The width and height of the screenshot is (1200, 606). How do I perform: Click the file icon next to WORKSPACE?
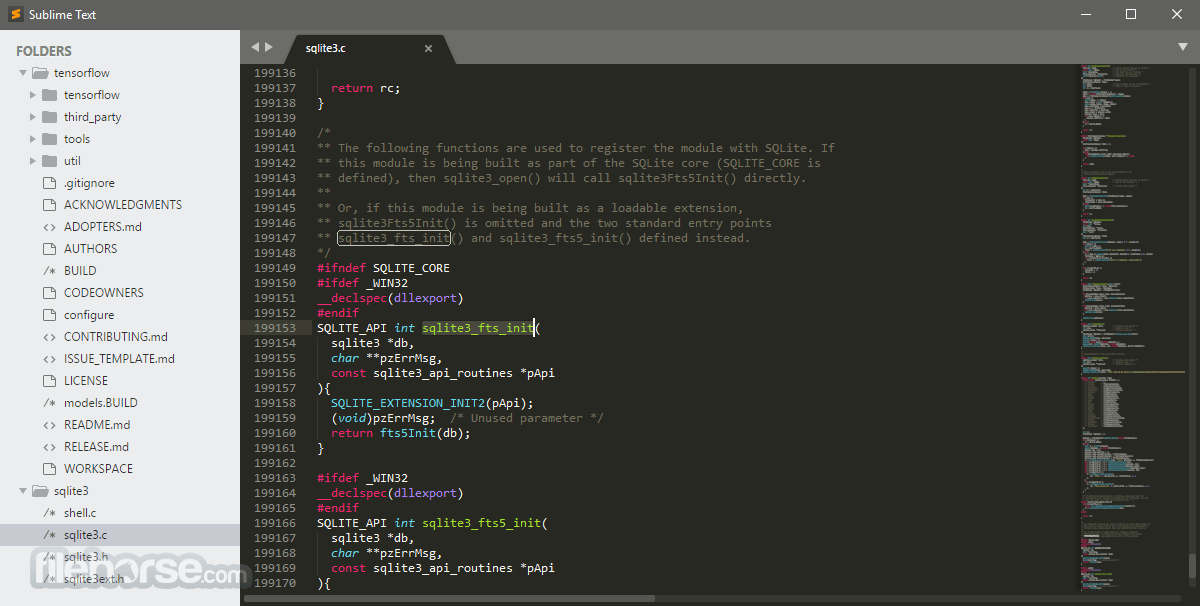[49, 469]
